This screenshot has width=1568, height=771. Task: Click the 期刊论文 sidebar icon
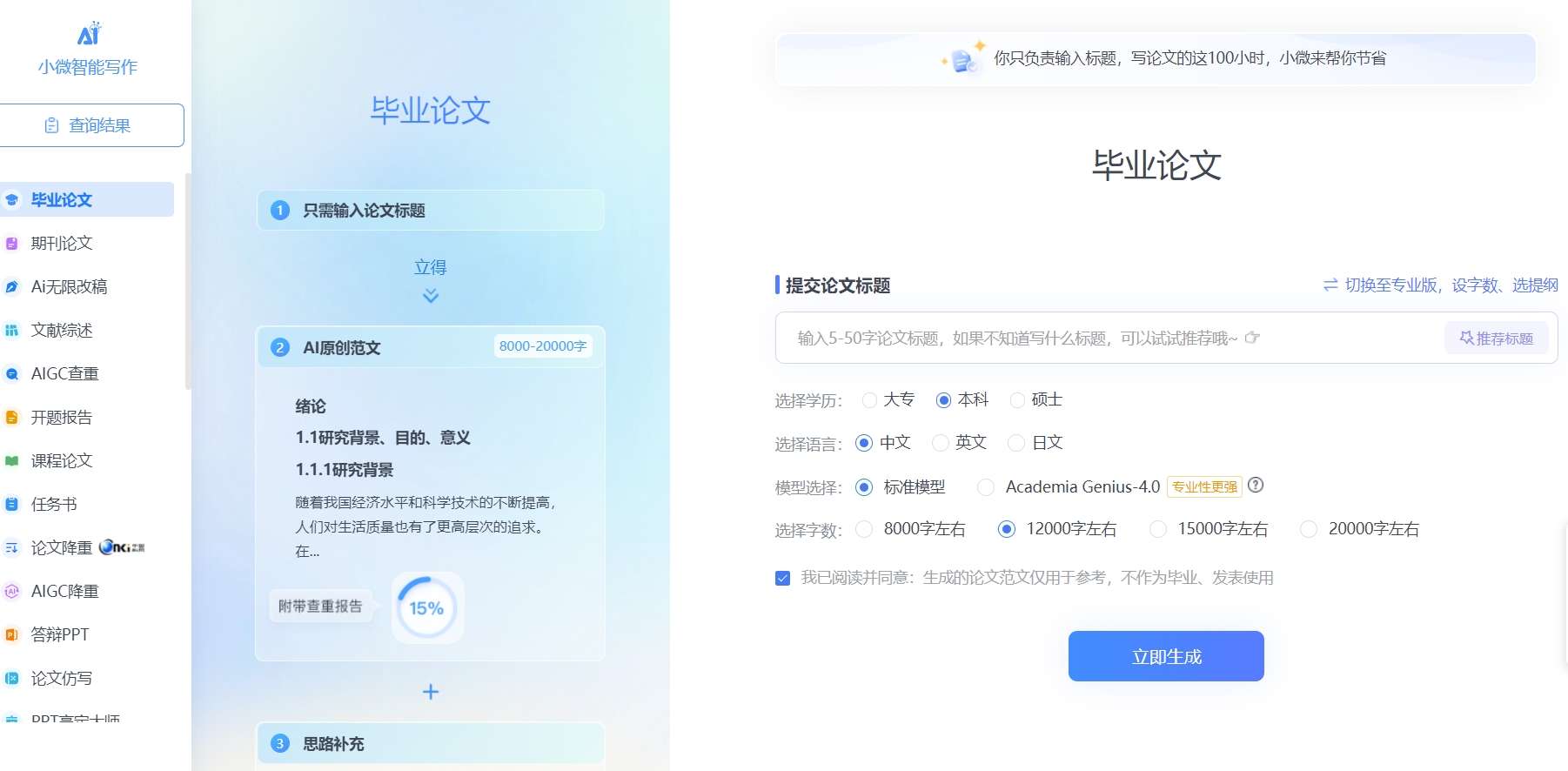coord(12,244)
